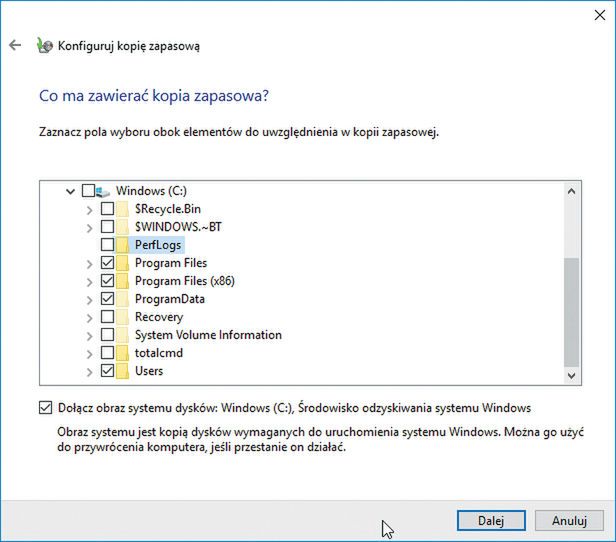Uncheck the Program Files checkbox
Screen dimensions: 616x542
coord(107,262)
